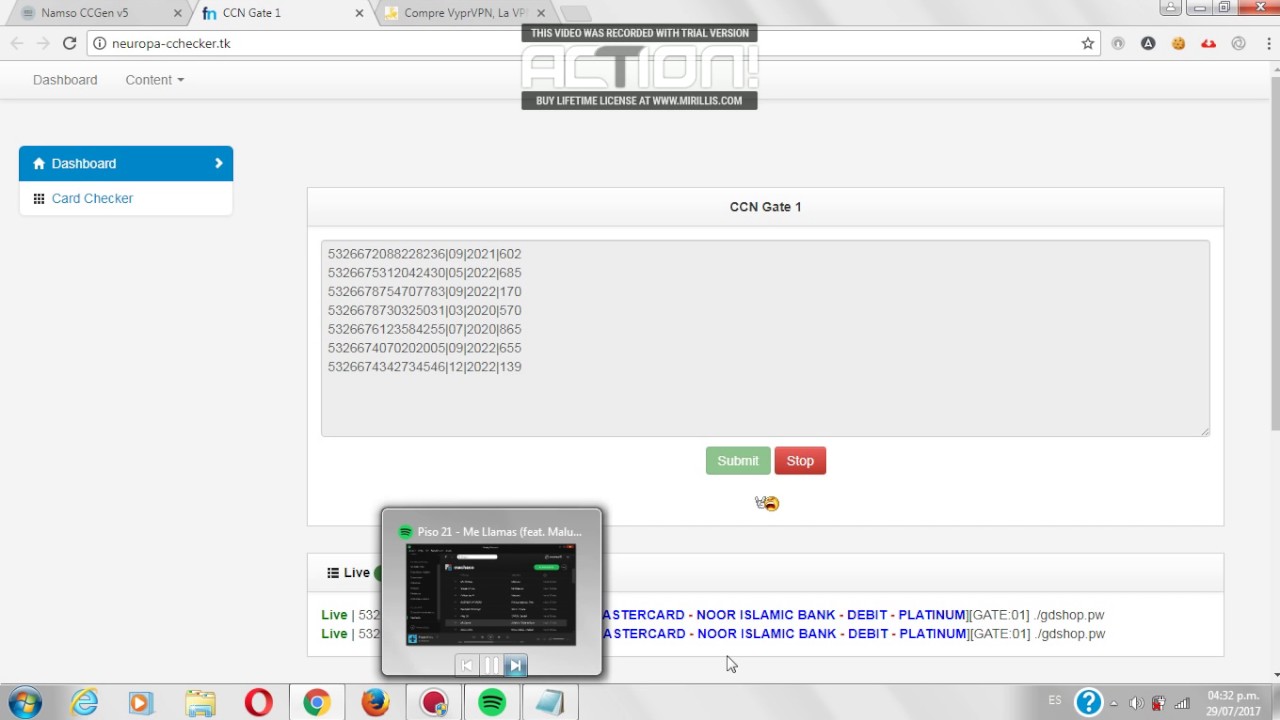Expand the sidebar Dashboard chevron arrow
The width and height of the screenshot is (1280, 720).
pyautogui.click(x=218, y=163)
